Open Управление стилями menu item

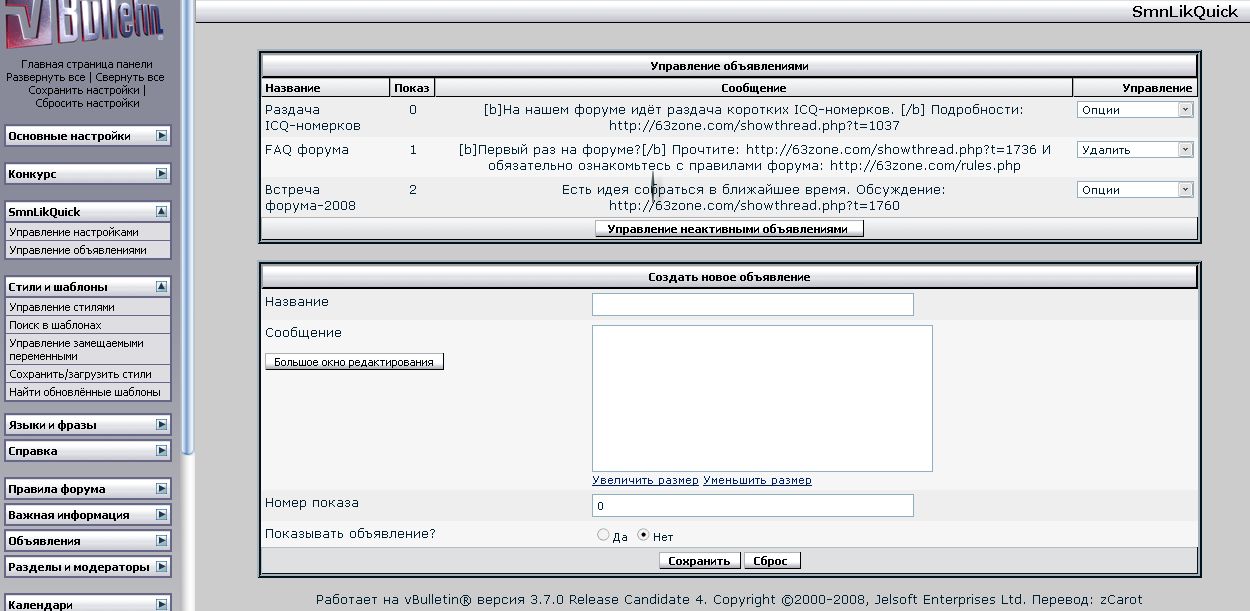[87, 307]
